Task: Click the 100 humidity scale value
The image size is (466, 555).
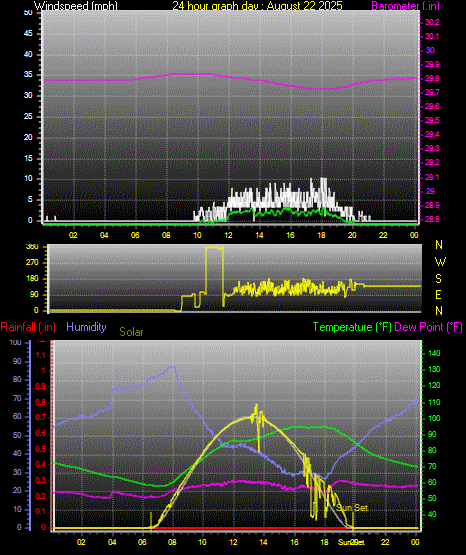Action: click(16, 343)
